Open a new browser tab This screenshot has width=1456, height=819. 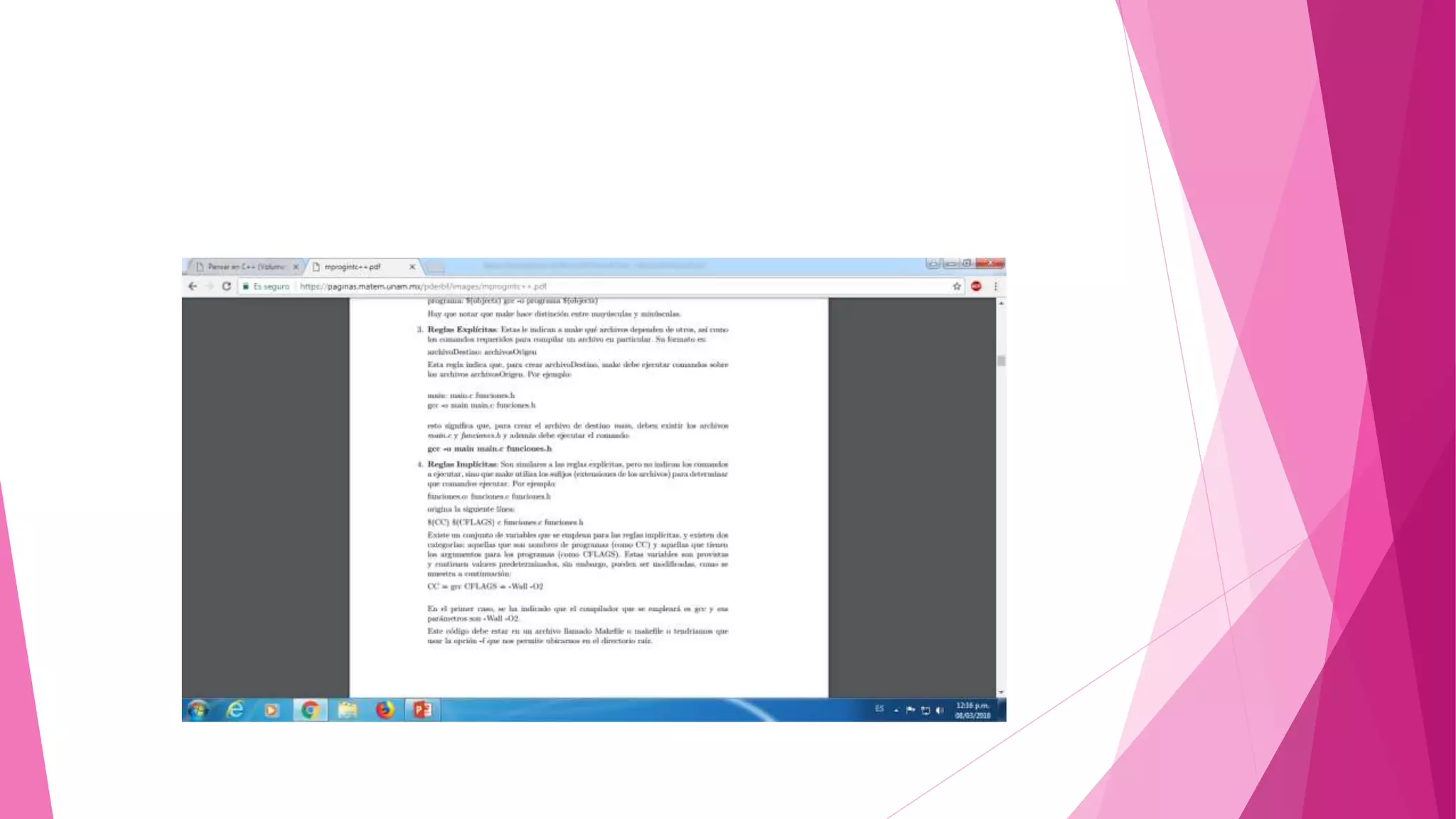pyautogui.click(x=436, y=267)
